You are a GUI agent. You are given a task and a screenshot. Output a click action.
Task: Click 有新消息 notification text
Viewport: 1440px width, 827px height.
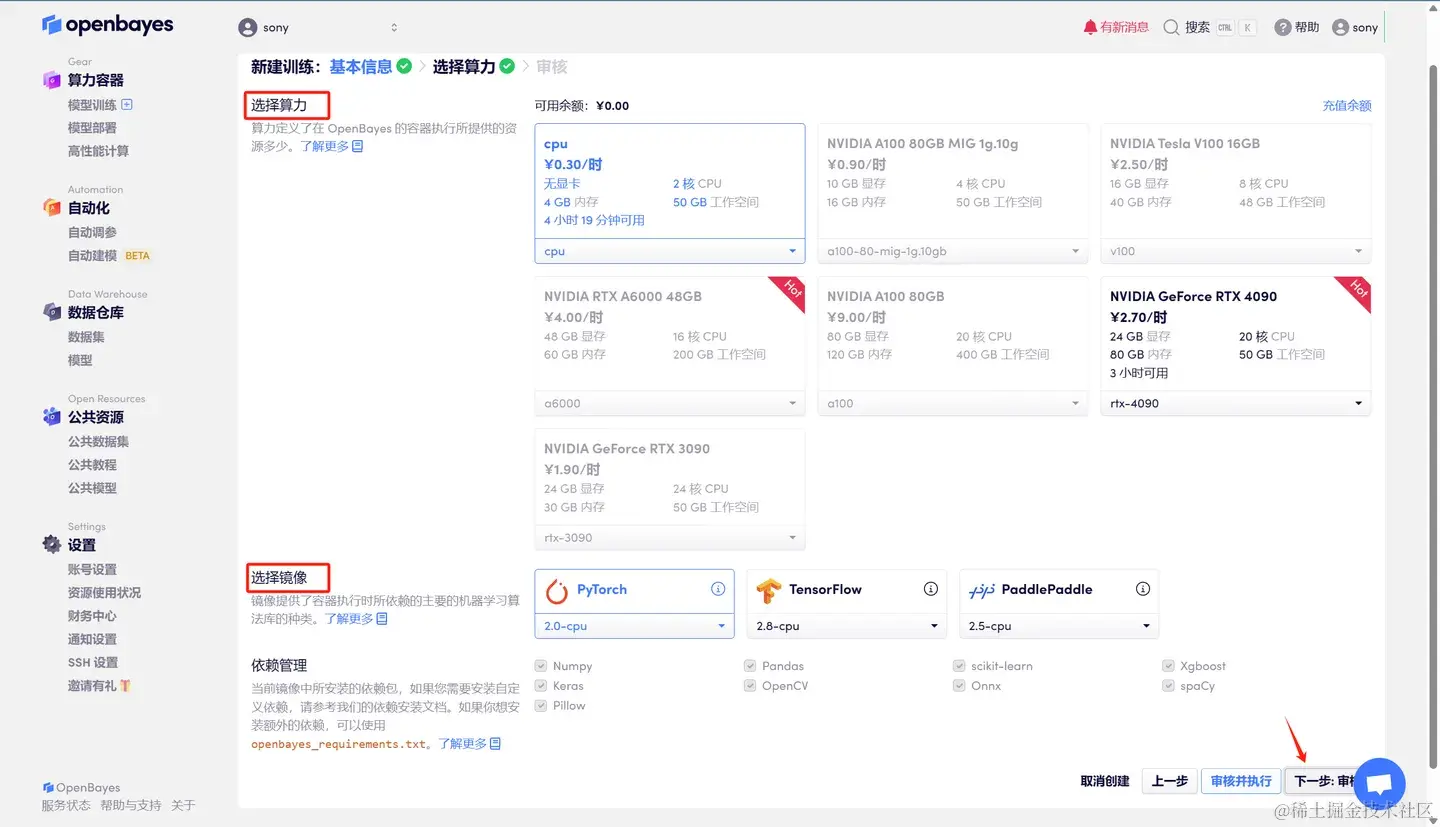tap(1125, 27)
